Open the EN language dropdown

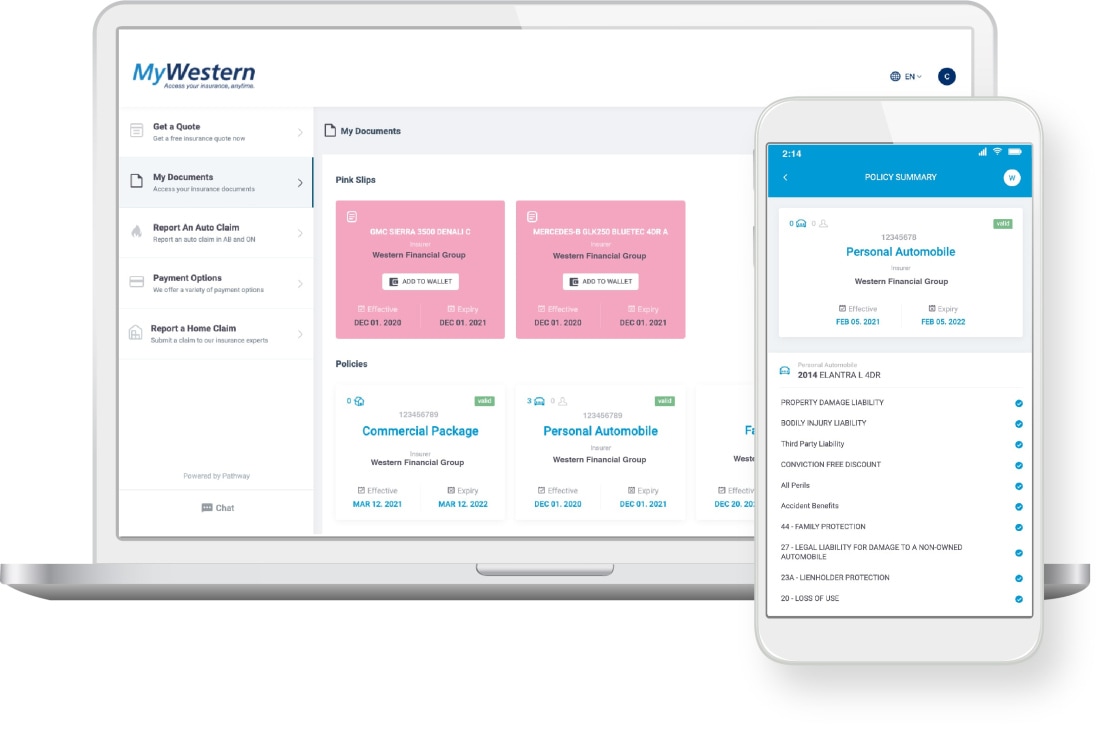[x=913, y=76]
